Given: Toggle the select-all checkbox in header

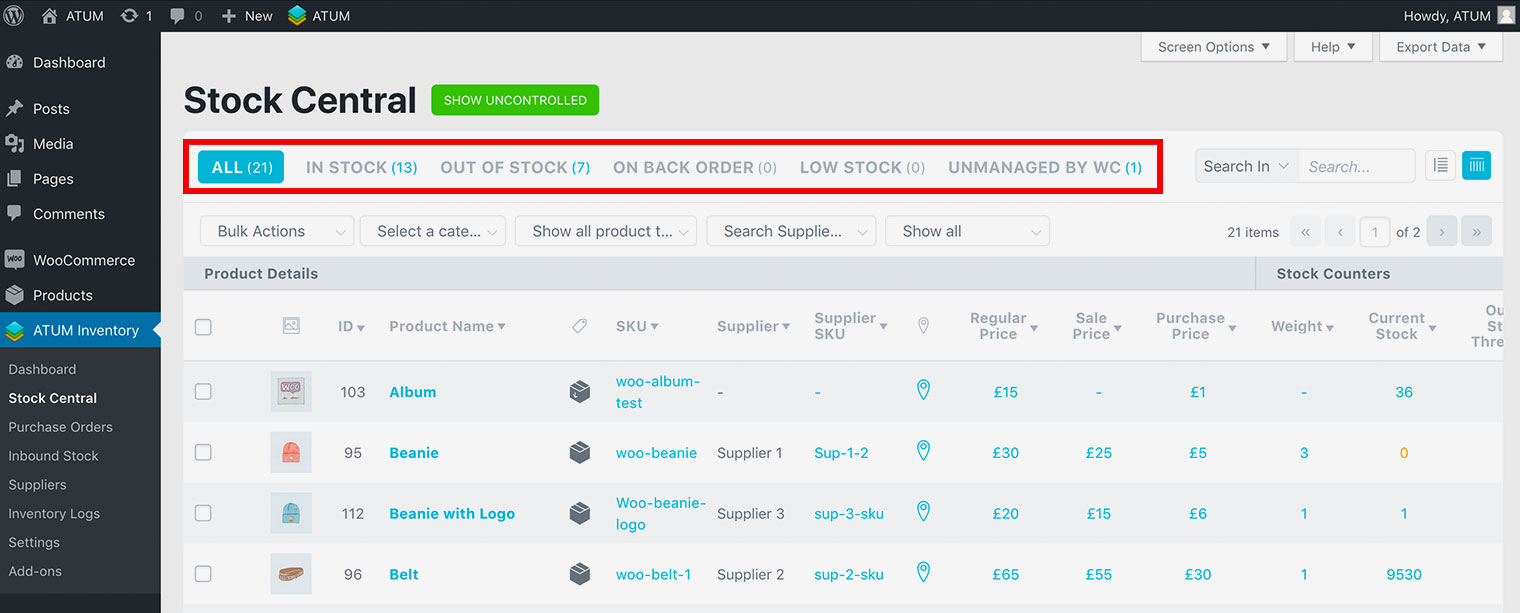Looking at the screenshot, I should 203,327.
